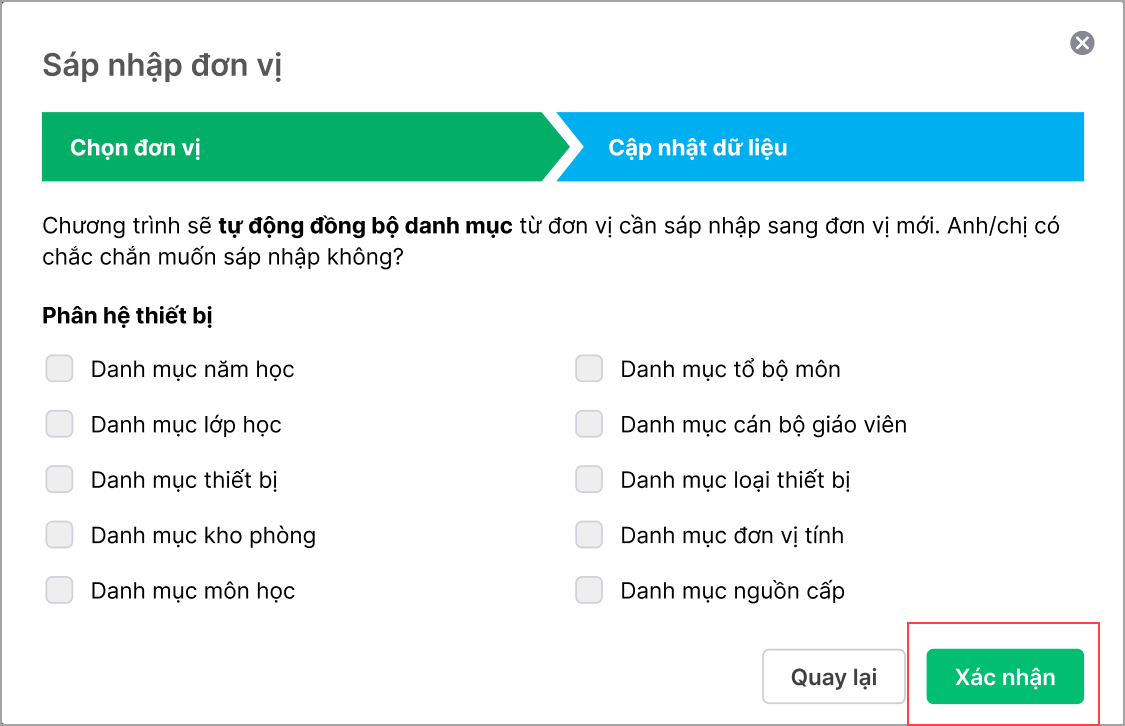Toggle Danh mục kho phòng checkbox
Viewport: 1125px width, 726px height.
click(60, 535)
